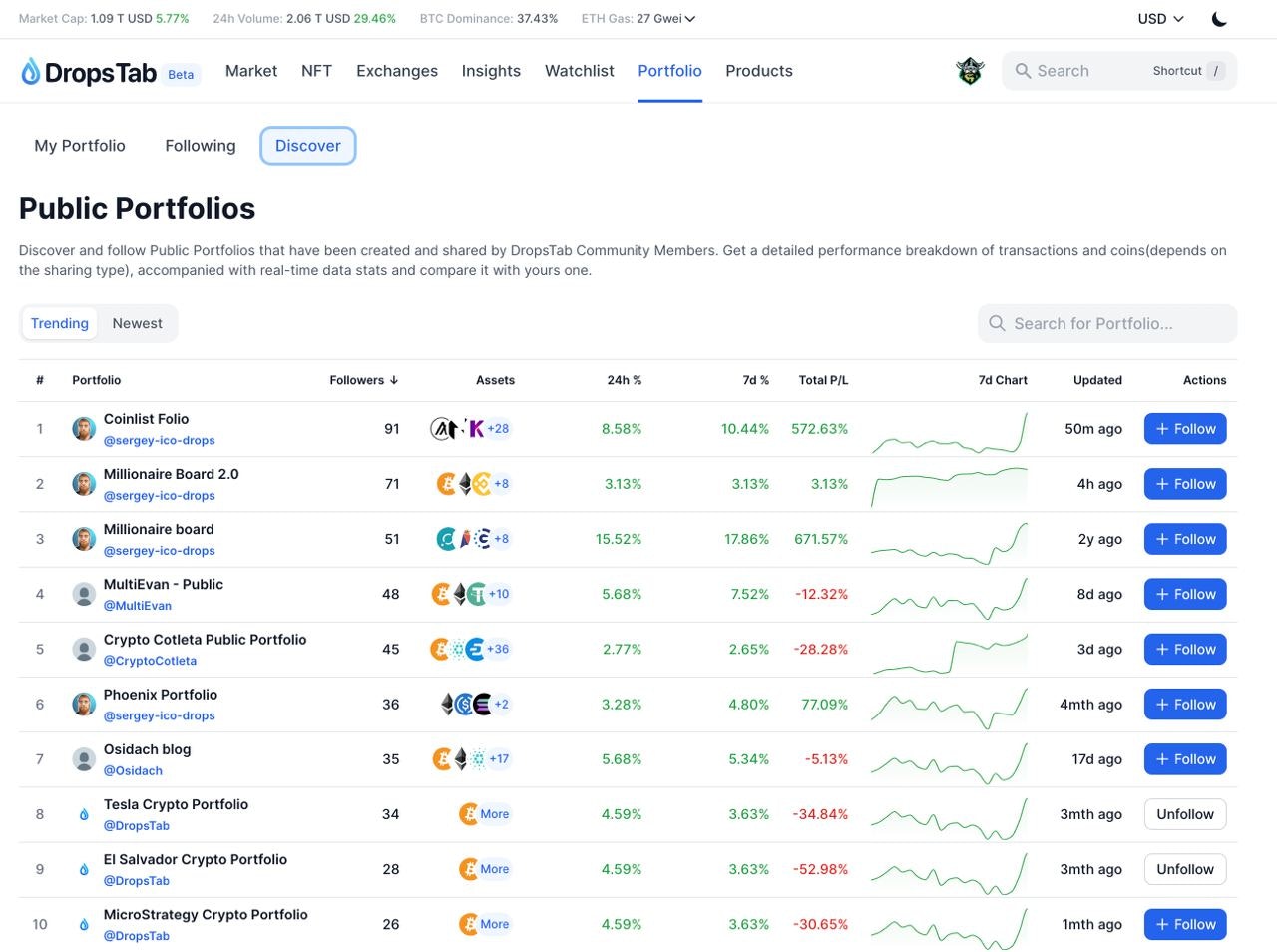Image resolution: width=1277 pixels, height=952 pixels.
Task: Open the Products menu
Action: (x=759, y=71)
